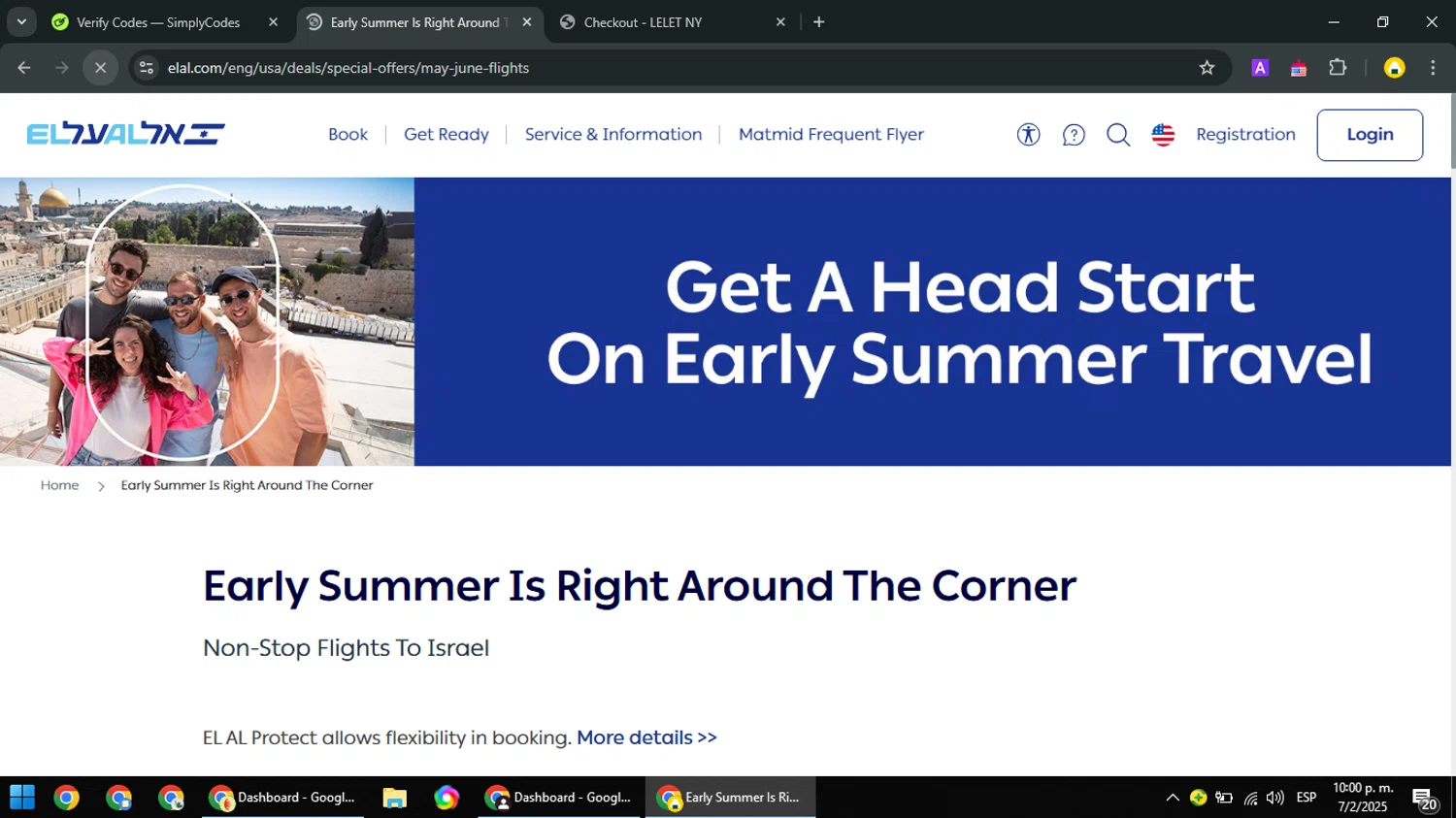View site information for elal.com

click(147, 68)
